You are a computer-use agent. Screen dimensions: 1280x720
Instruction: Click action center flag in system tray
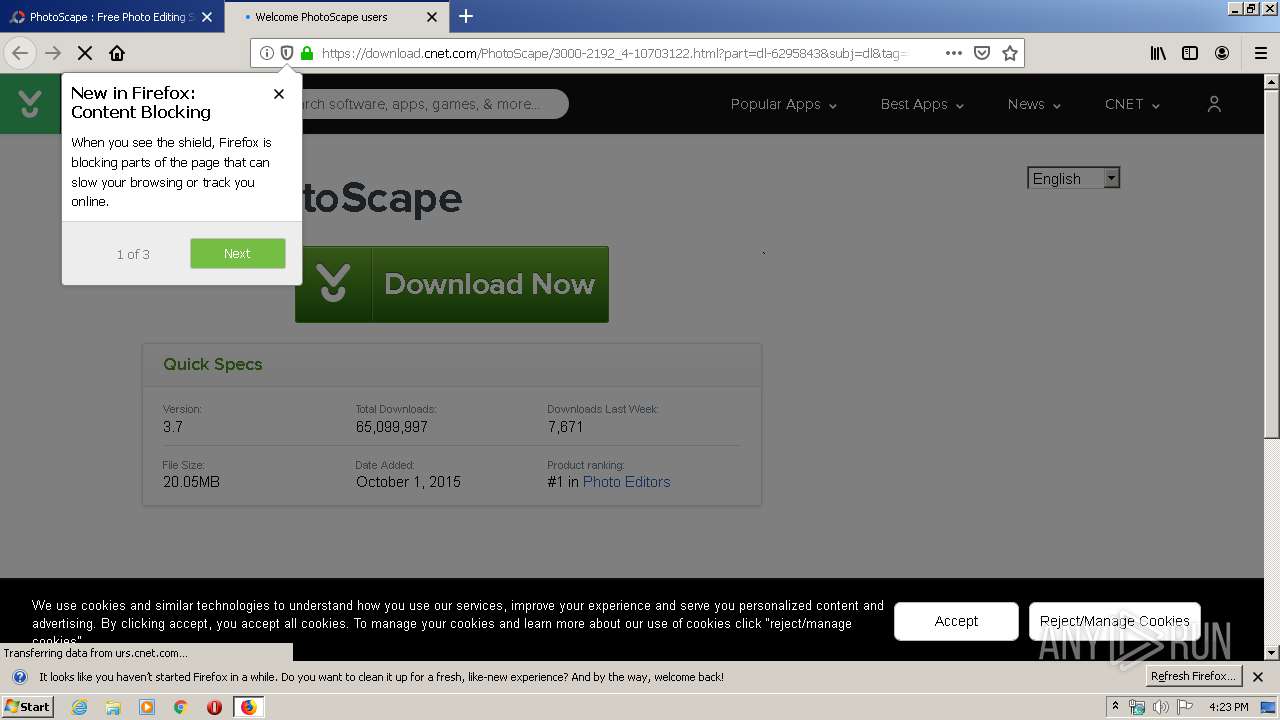(1185, 707)
